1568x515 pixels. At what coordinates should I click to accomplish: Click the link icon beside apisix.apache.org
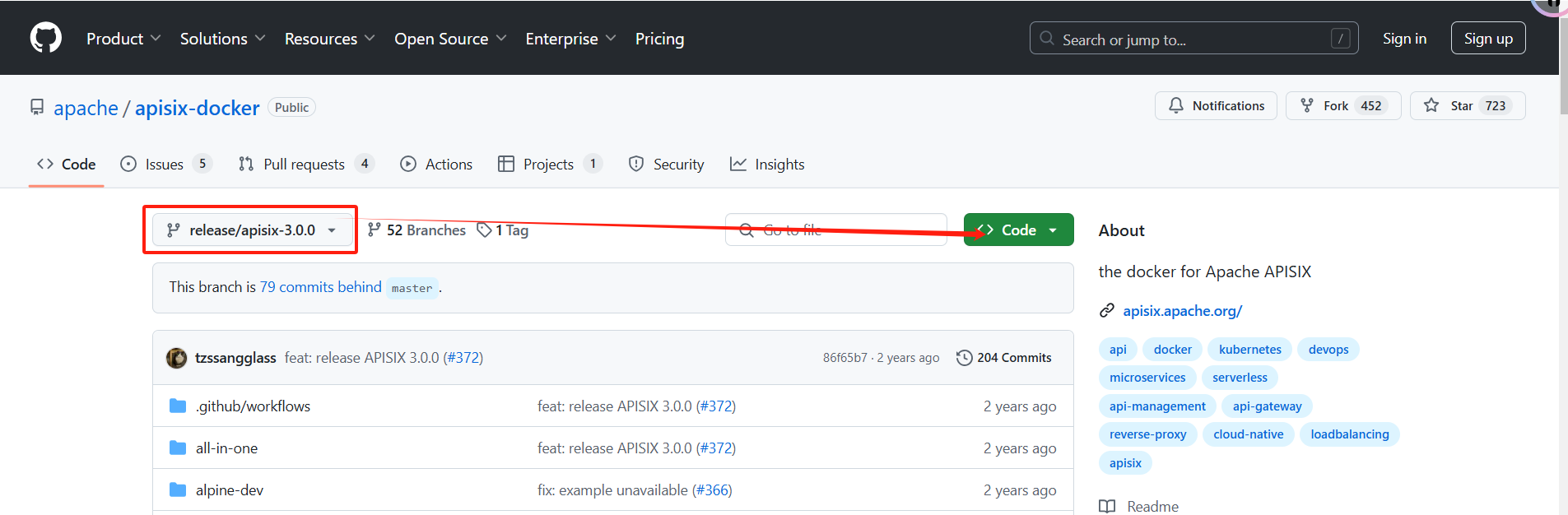[x=1107, y=310]
